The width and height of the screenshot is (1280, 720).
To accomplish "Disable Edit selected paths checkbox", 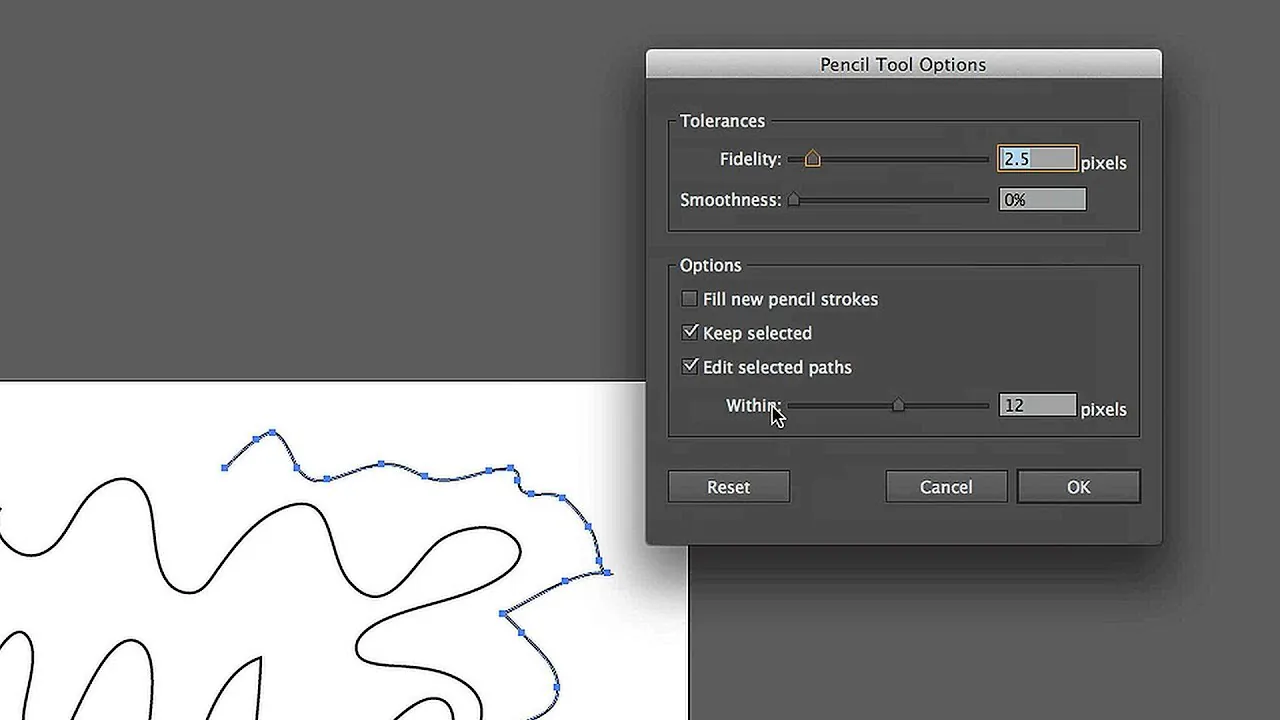I will 689,367.
